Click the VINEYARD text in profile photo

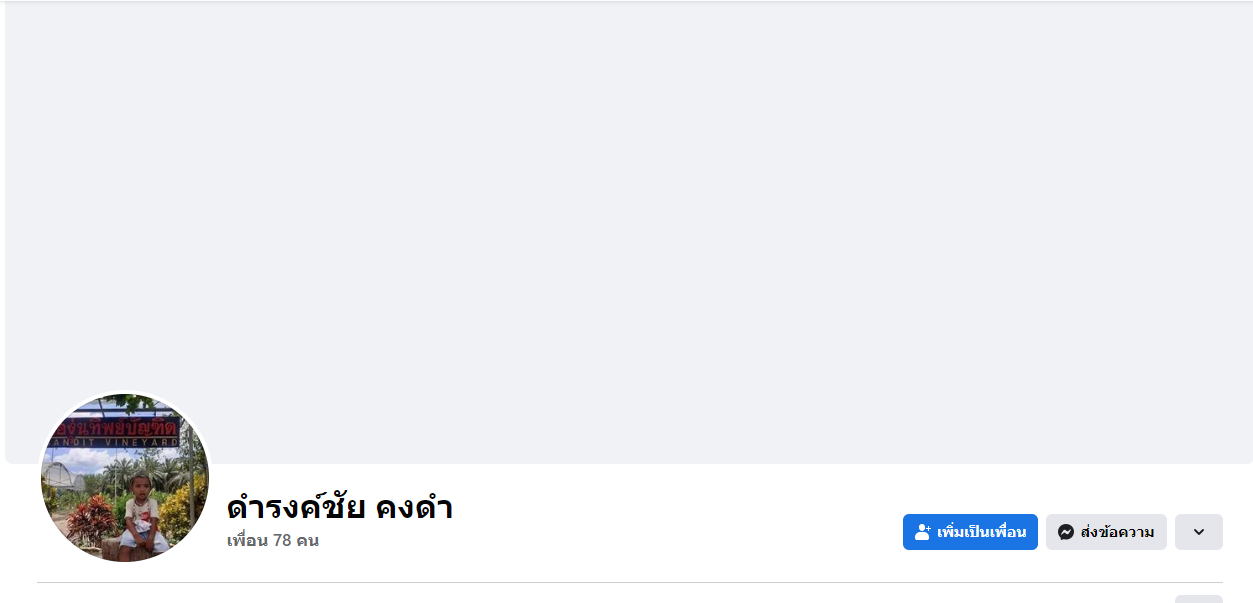pos(140,441)
